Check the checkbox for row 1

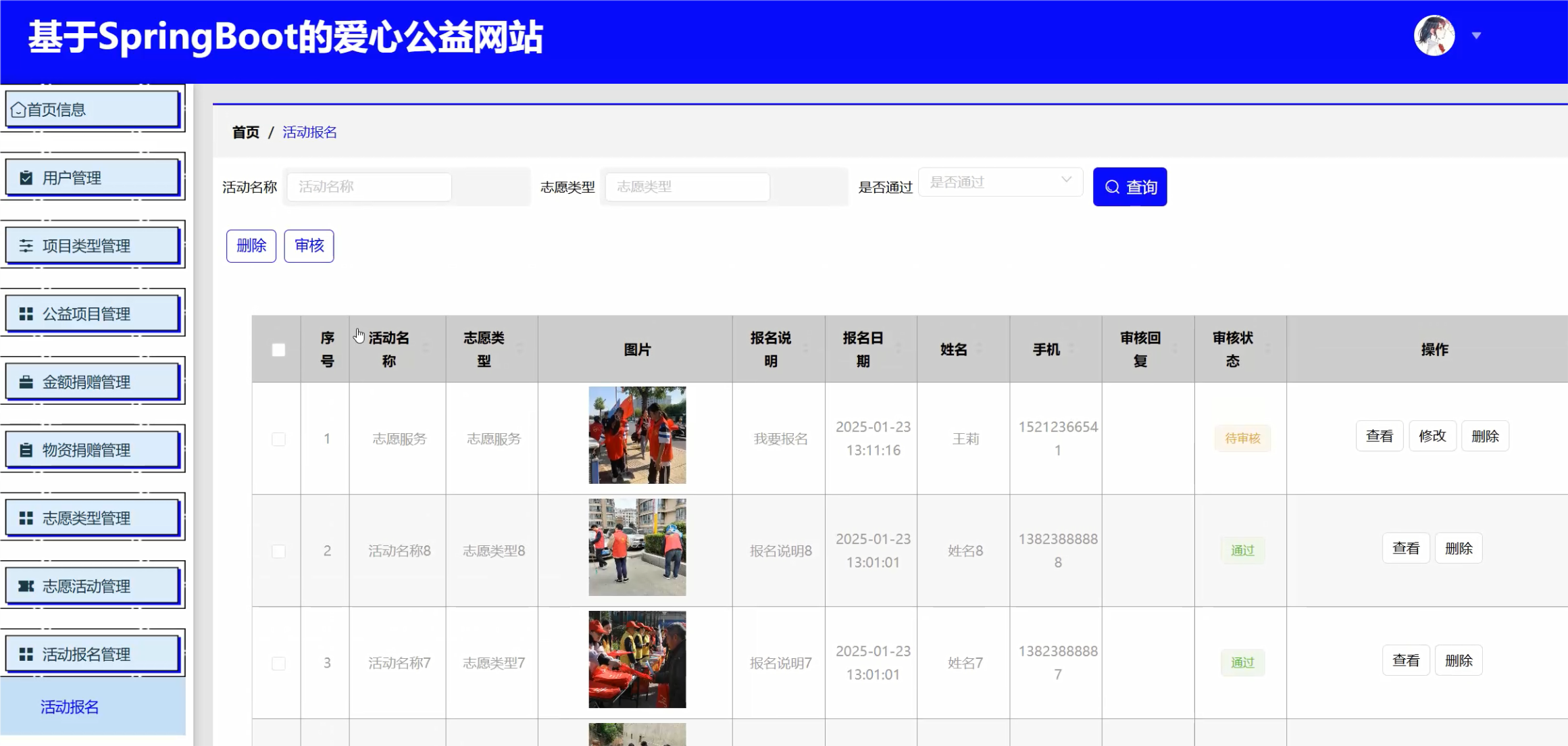coord(278,439)
